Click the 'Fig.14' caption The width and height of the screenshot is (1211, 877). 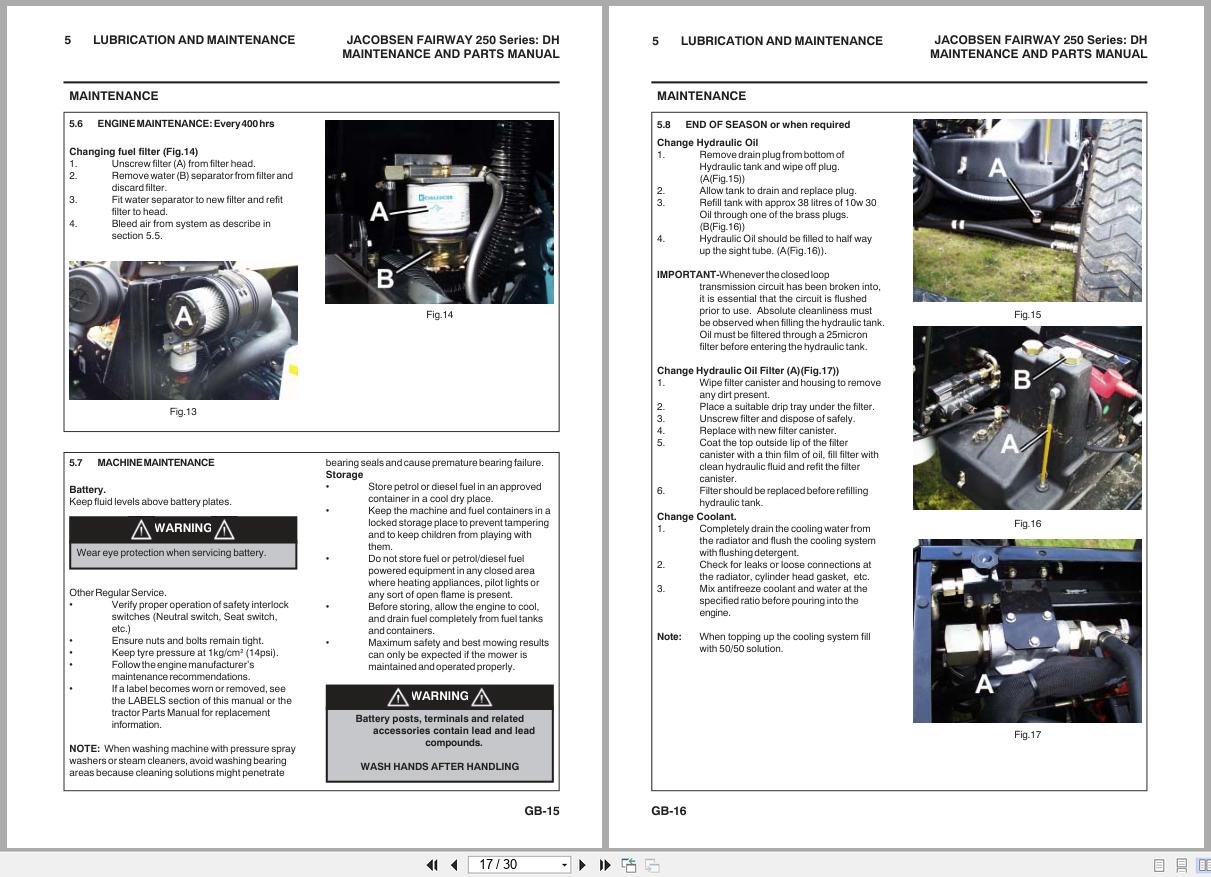point(439,315)
